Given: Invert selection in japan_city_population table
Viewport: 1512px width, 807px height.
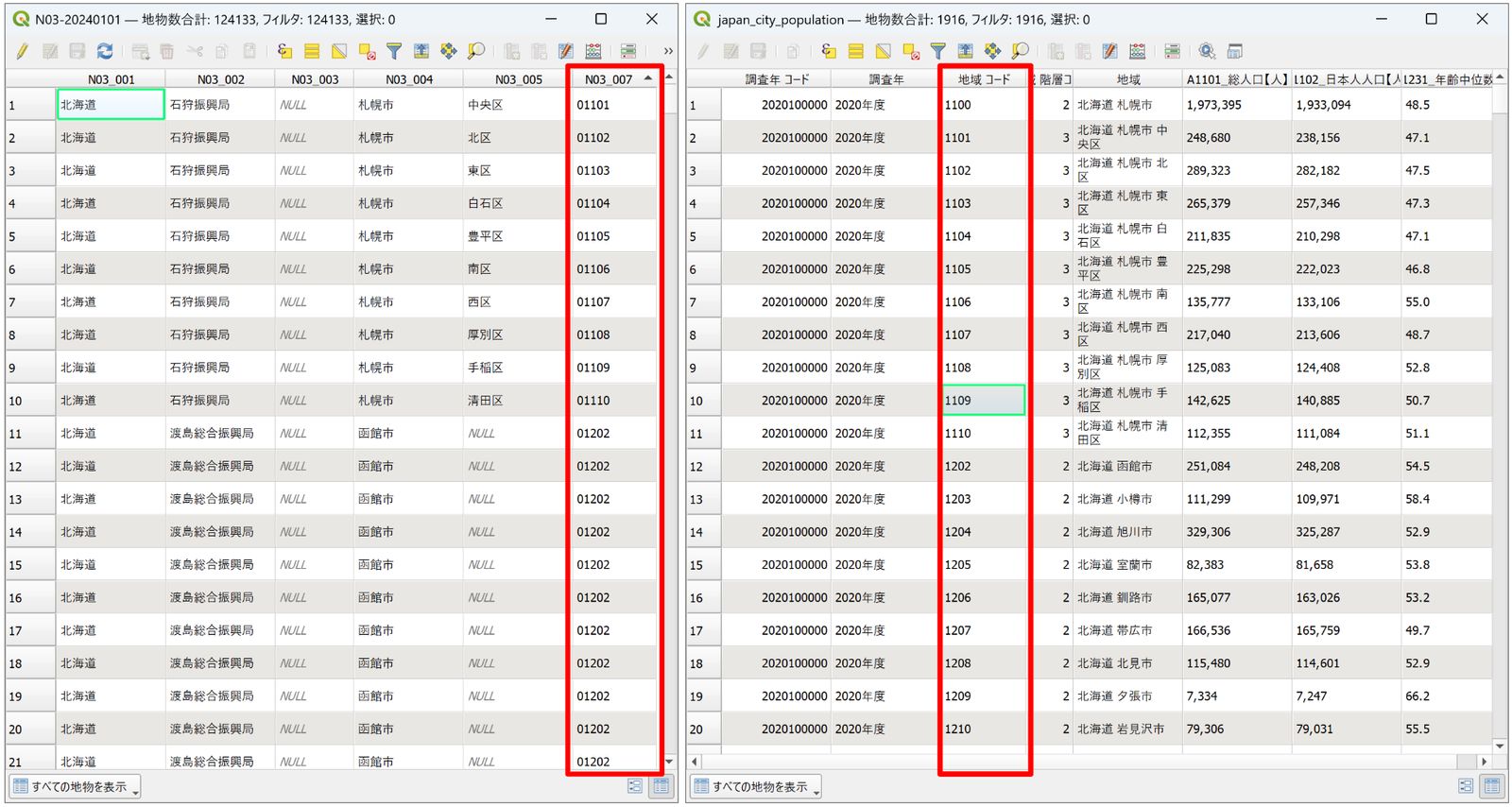Looking at the screenshot, I should click(883, 51).
